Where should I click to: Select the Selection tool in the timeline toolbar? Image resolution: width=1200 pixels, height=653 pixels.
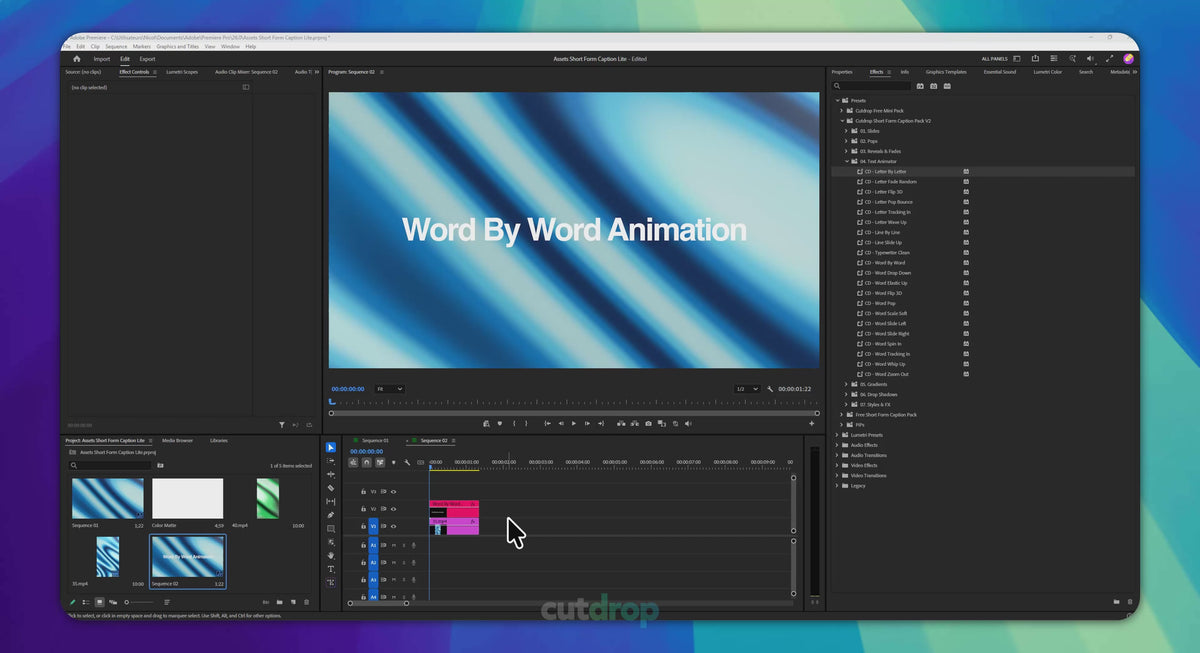pos(331,447)
